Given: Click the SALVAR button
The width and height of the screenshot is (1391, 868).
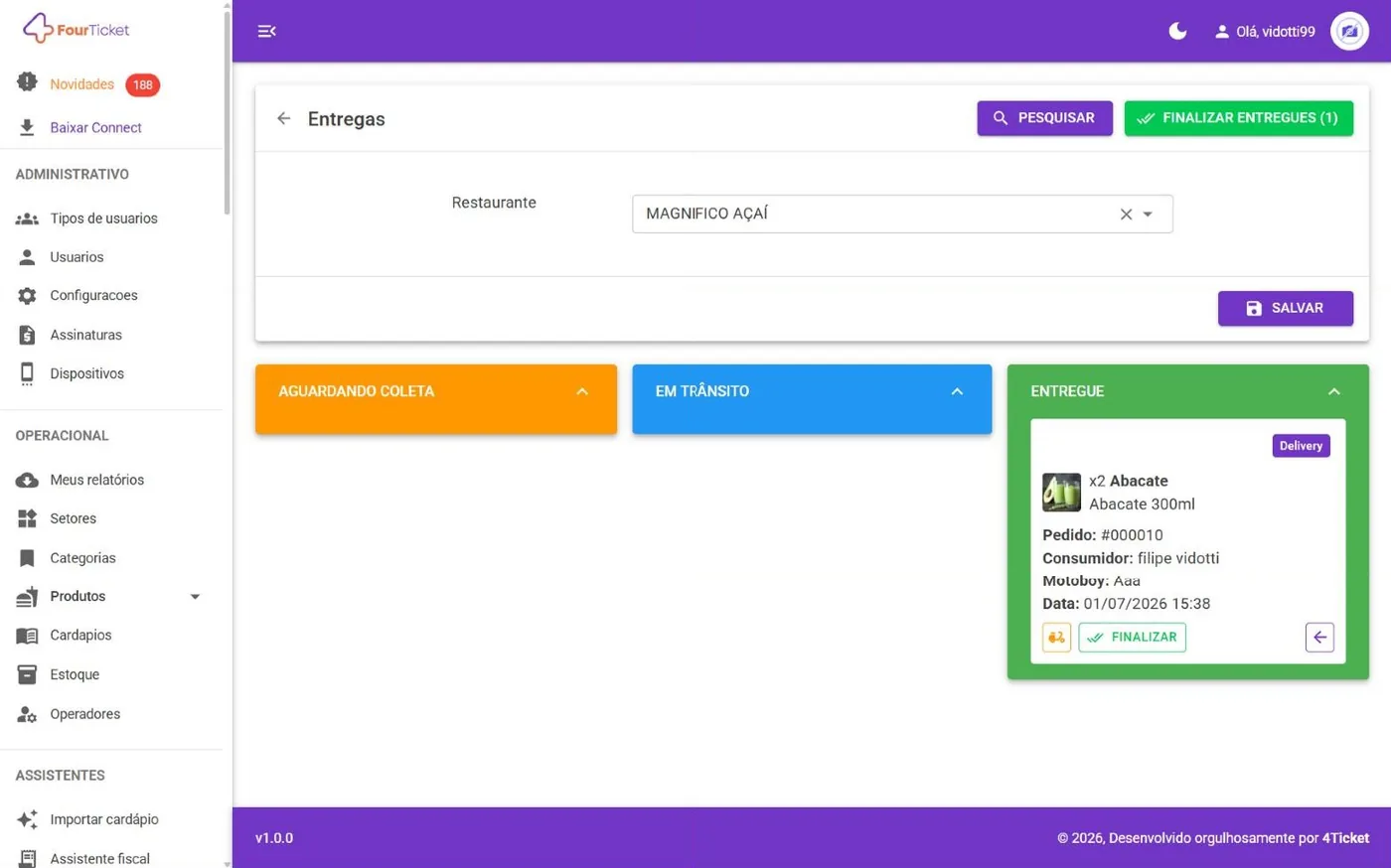Looking at the screenshot, I should coord(1285,308).
